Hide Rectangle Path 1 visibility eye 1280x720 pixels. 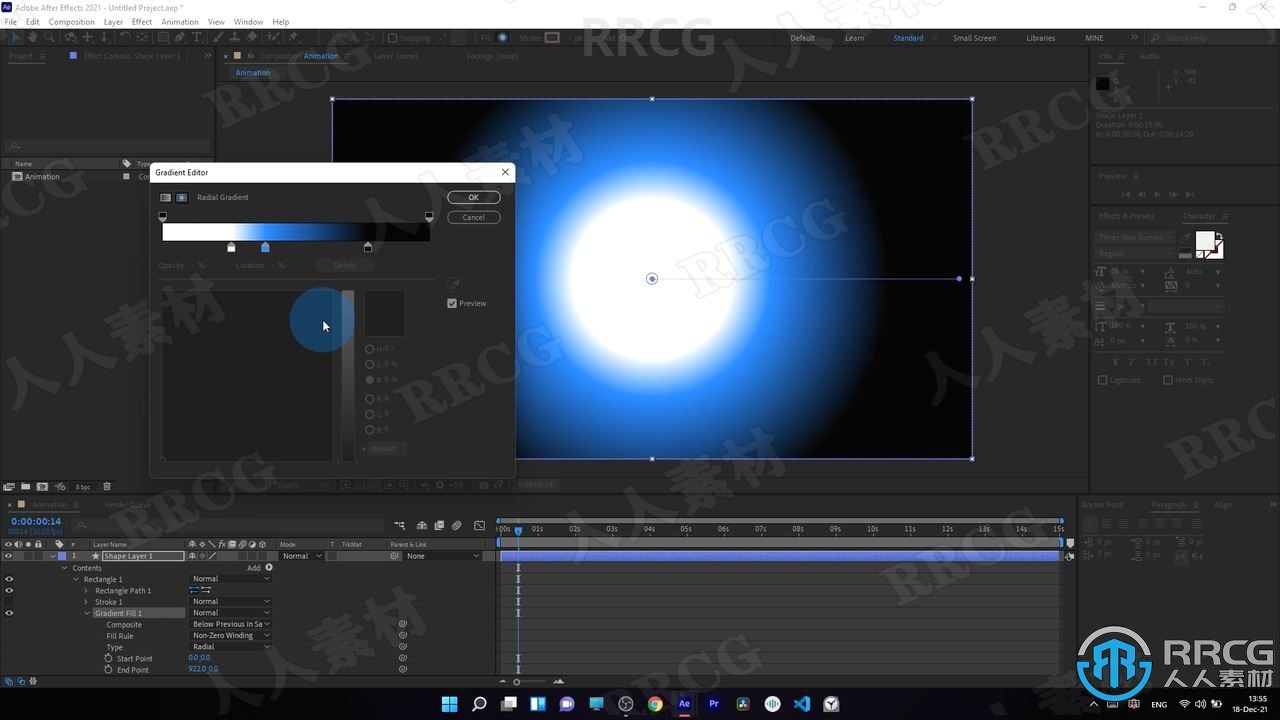point(9,590)
